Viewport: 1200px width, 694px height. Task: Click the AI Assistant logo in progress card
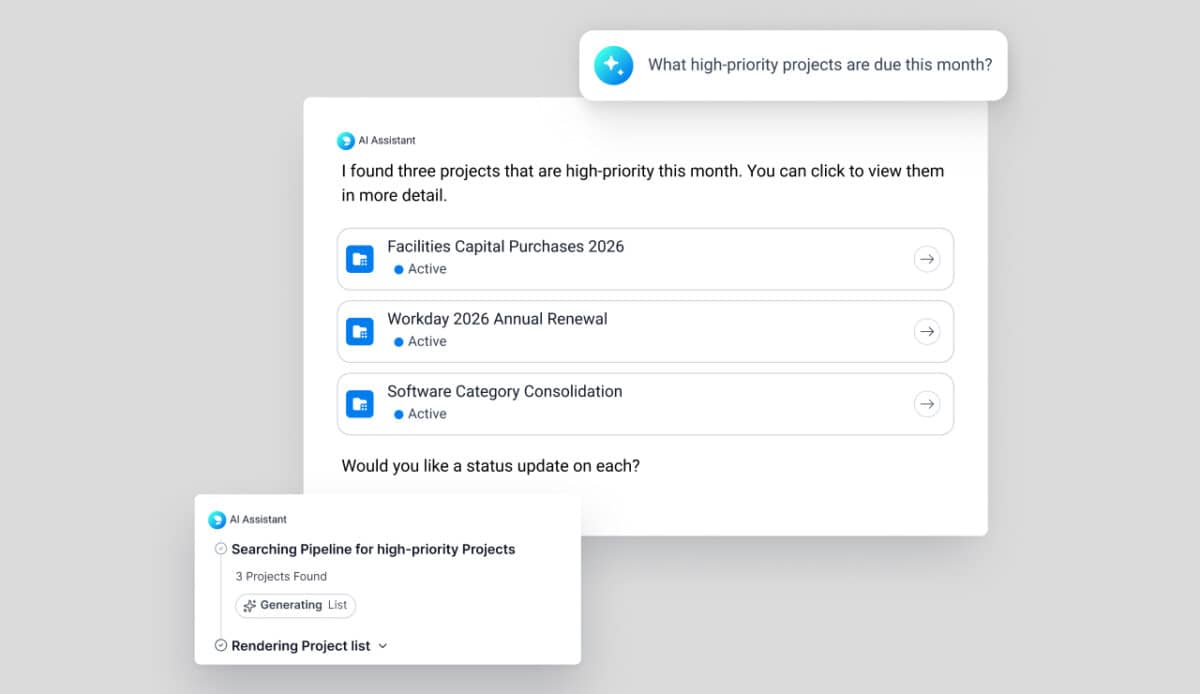217,520
